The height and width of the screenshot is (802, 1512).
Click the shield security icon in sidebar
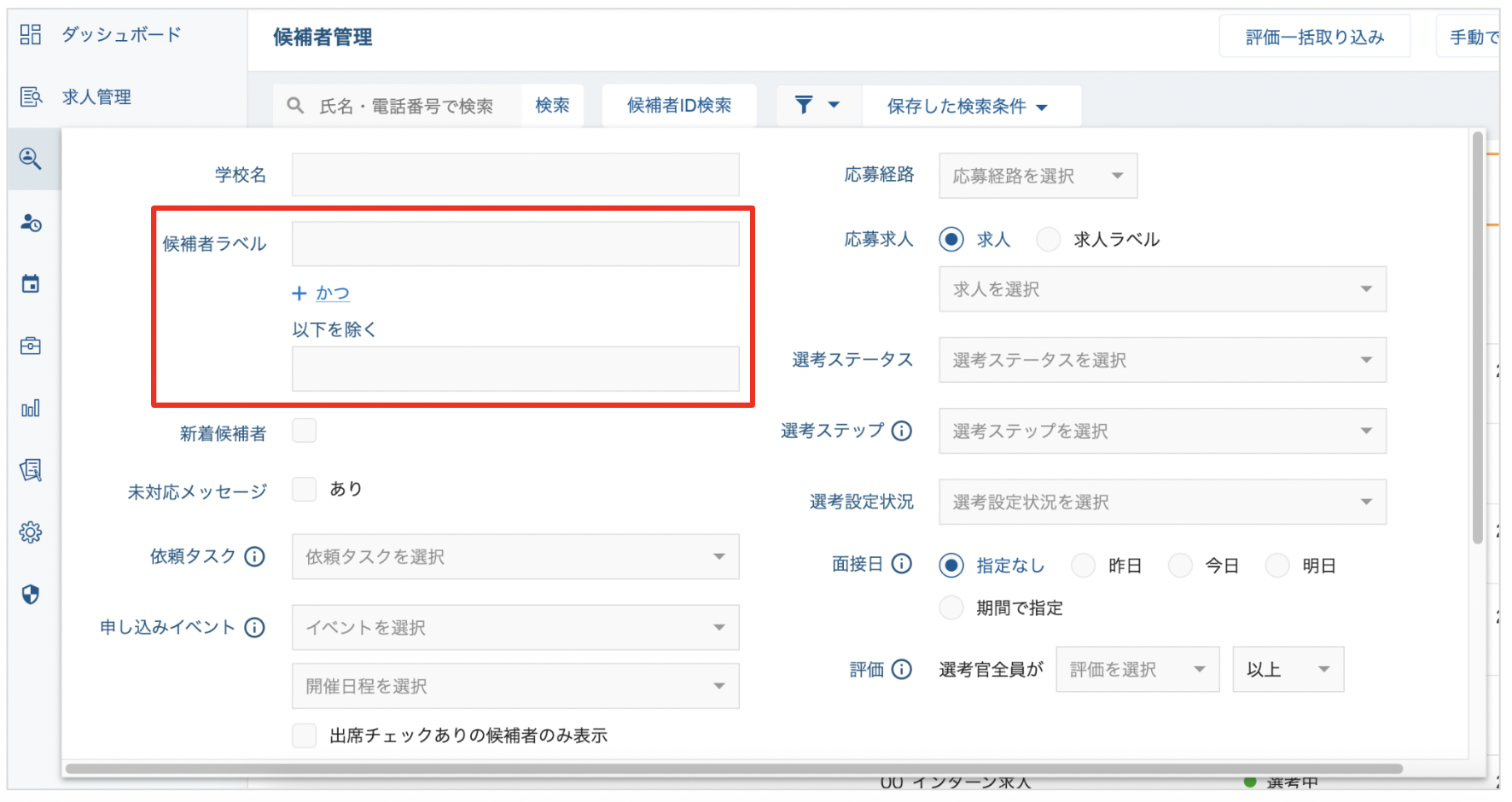(x=31, y=594)
